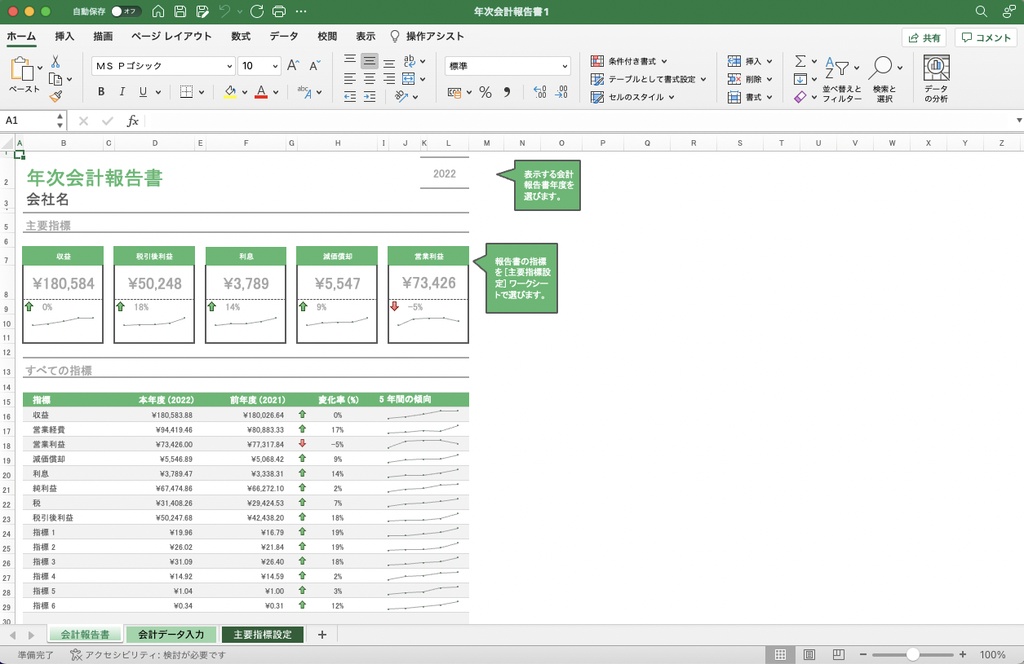
Task: Apply yellow fill color bucket
Action: pyautogui.click(x=230, y=92)
